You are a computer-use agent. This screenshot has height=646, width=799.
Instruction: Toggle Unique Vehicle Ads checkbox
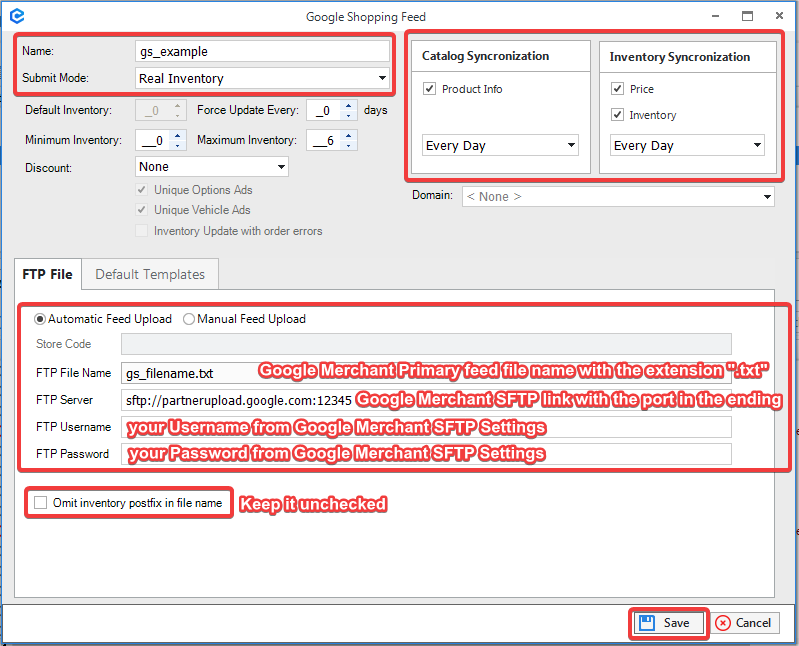[142, 210]
